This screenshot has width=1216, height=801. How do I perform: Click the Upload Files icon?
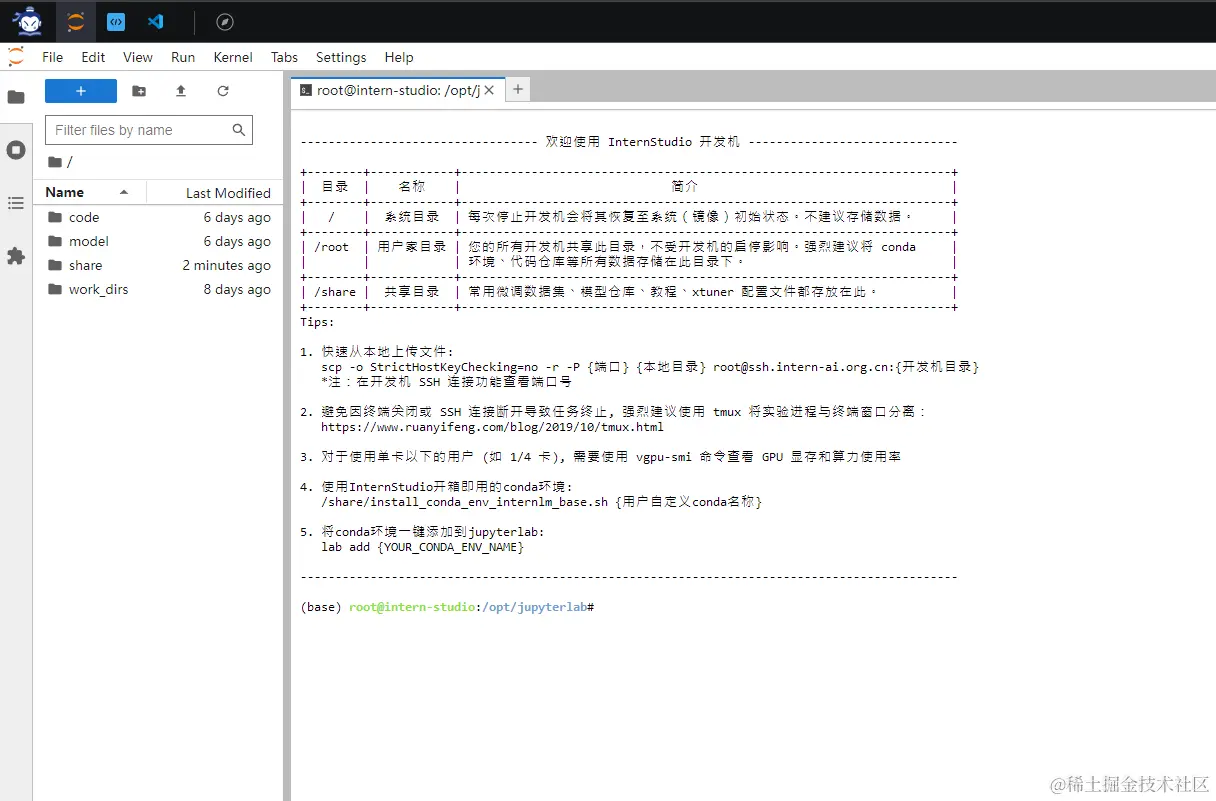point(181,91)
